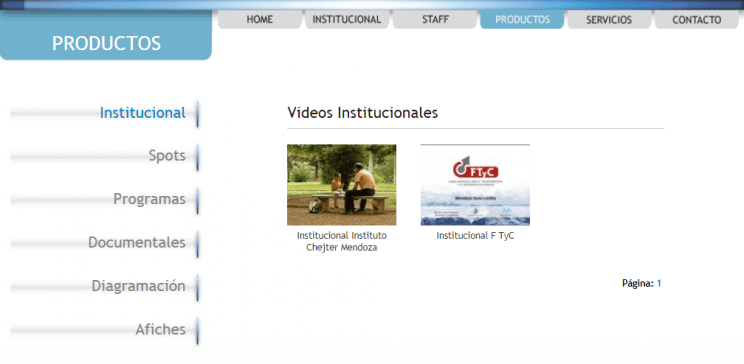
Task: Play the Instituto Chejter Mendoza video thumbnail
Action: (x=342, y=185)
